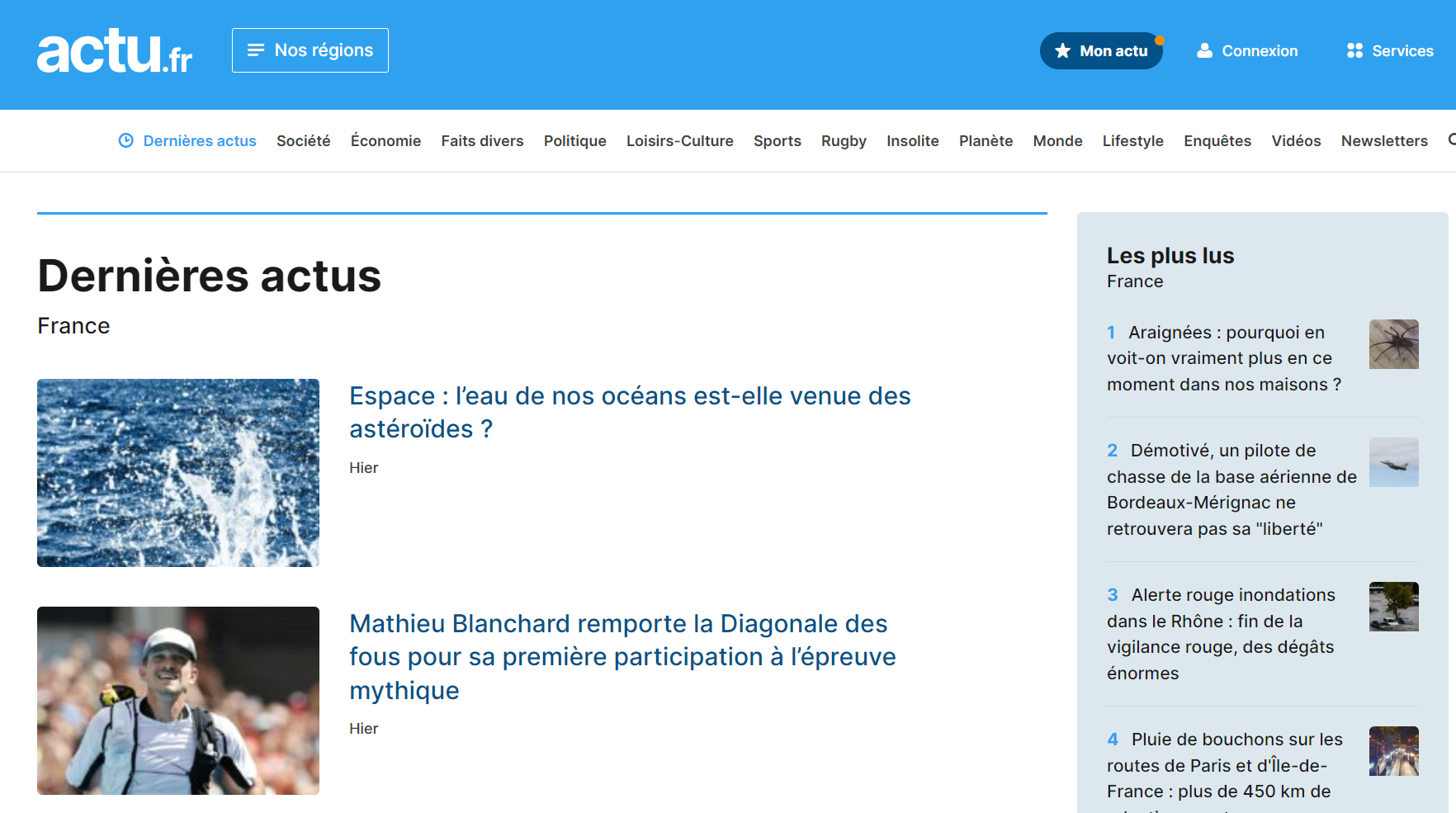
Task: Read the Araignées most-read article
Action: click(x=1224, y=358)
